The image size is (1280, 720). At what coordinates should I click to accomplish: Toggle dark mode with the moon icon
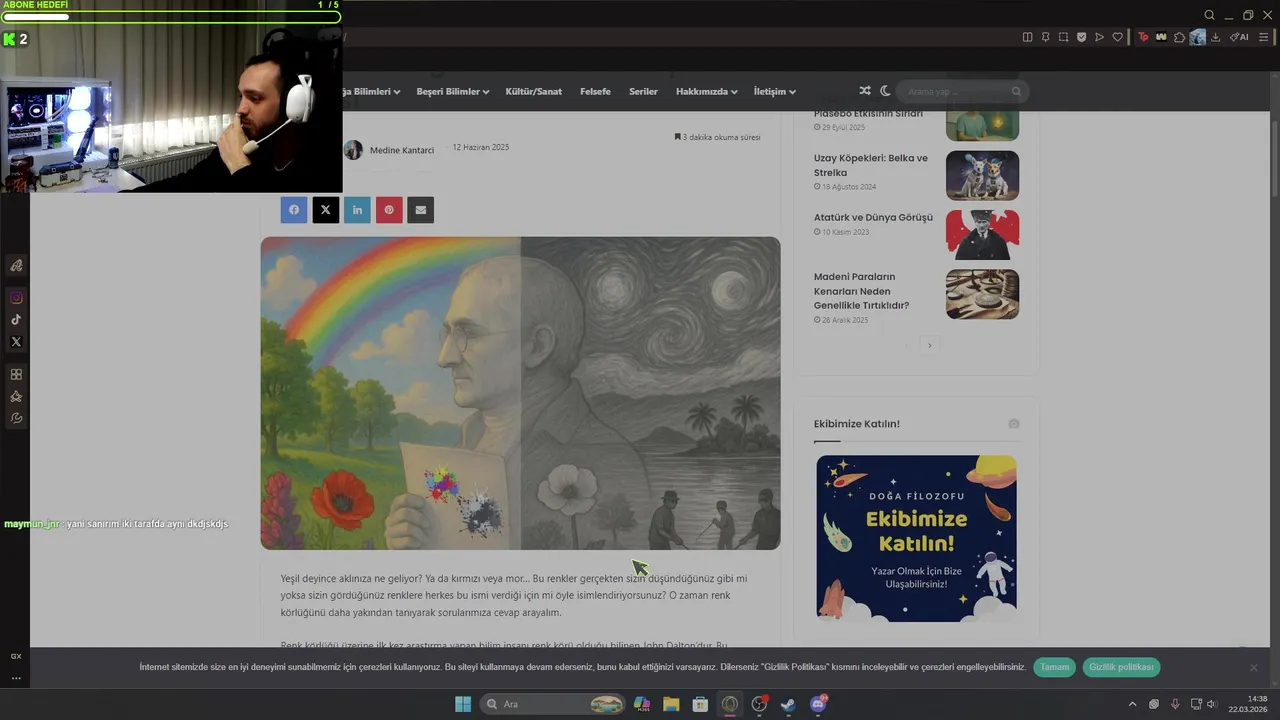(x=885, y=91)
